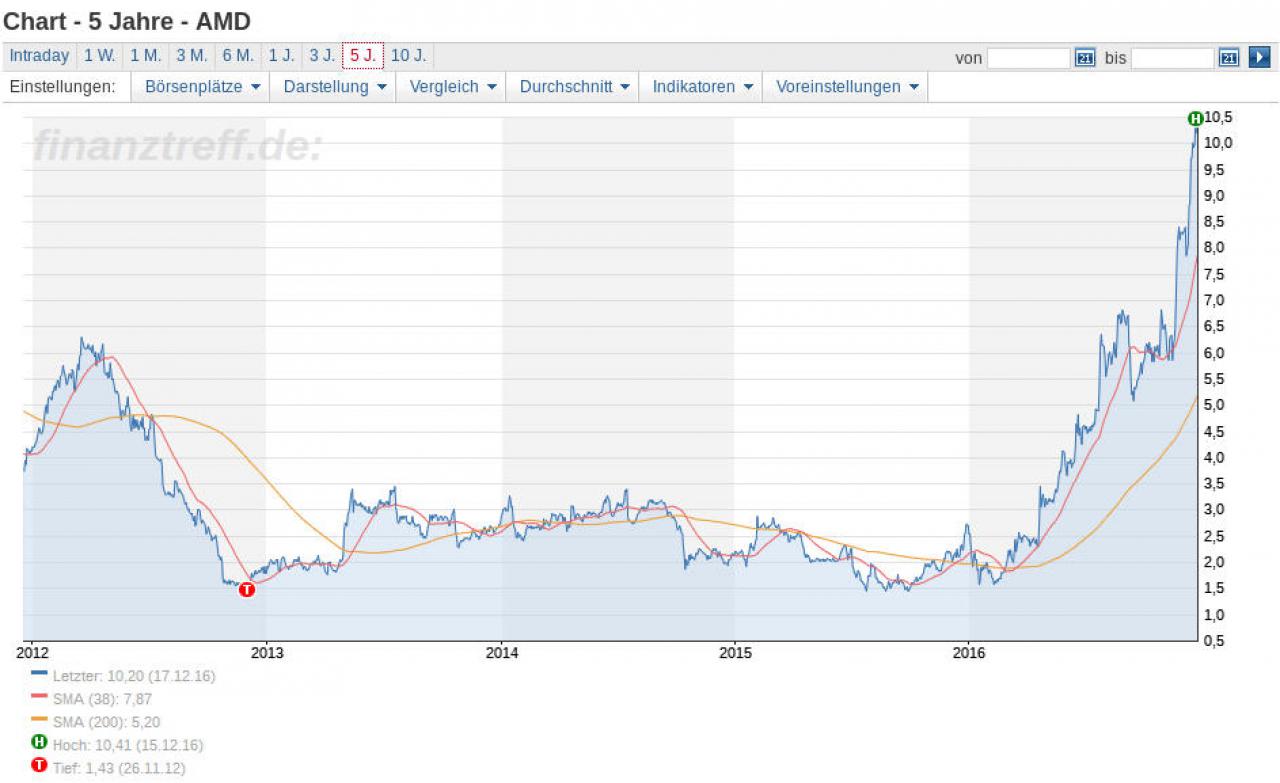Click the green H high marker on chart
The image size is (1280, 783).
(x=1194, y=119)
